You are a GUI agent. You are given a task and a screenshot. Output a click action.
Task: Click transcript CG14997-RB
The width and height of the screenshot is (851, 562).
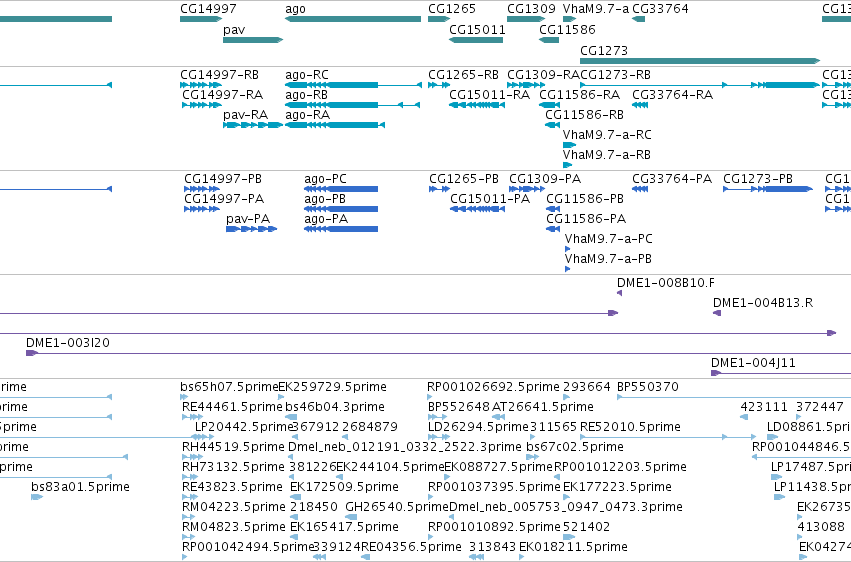click(219, 74)
